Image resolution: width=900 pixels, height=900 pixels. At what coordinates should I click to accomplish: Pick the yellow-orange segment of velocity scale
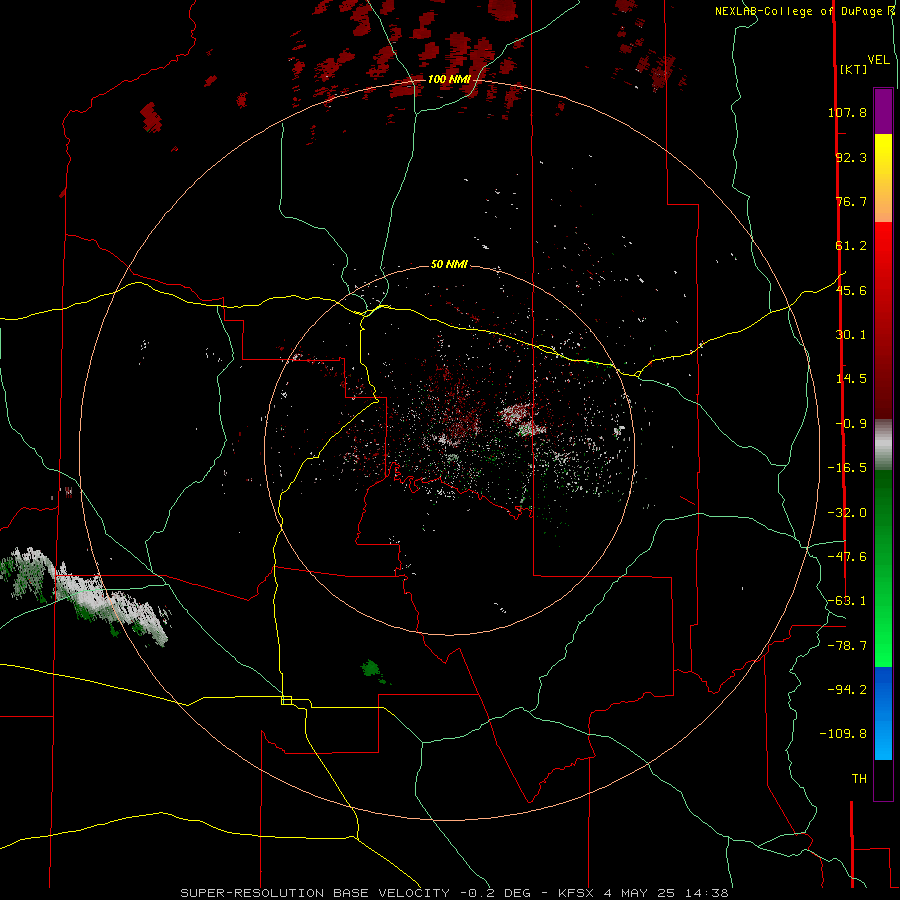tap(883, 178)
